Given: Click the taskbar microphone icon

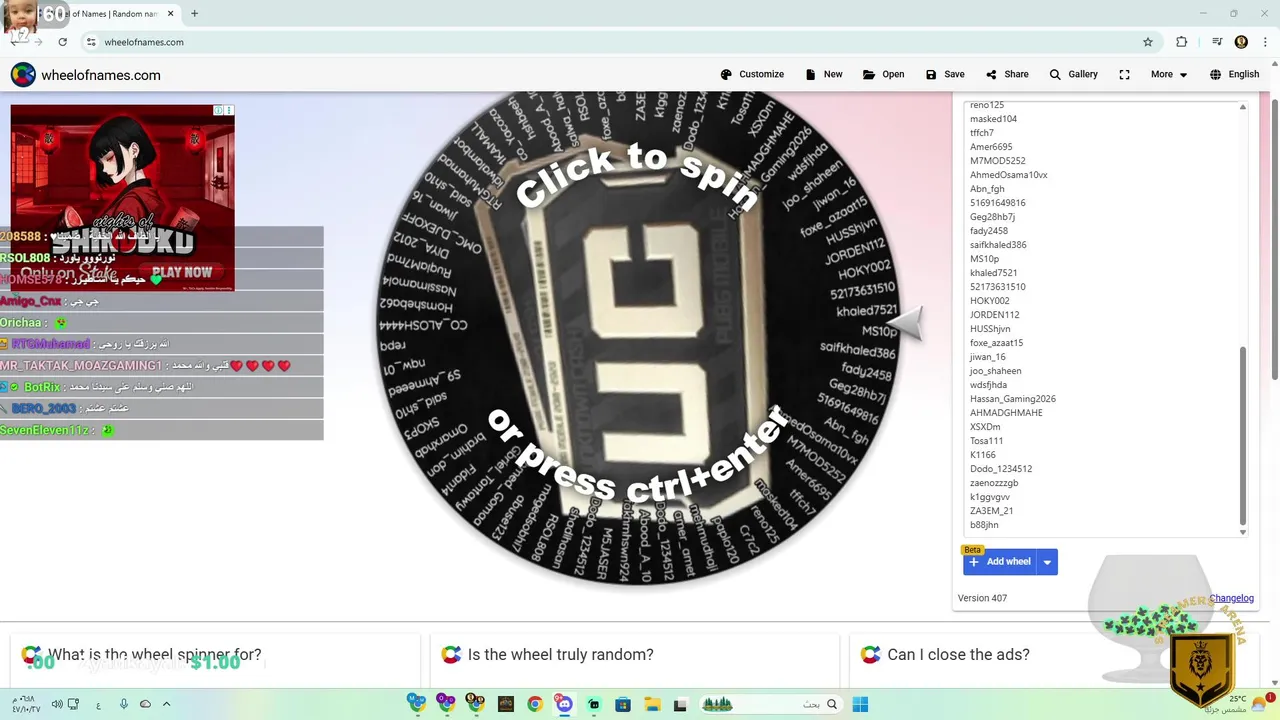Looking at the screenshot, I should pyautogui.click(x=124, y=704).
